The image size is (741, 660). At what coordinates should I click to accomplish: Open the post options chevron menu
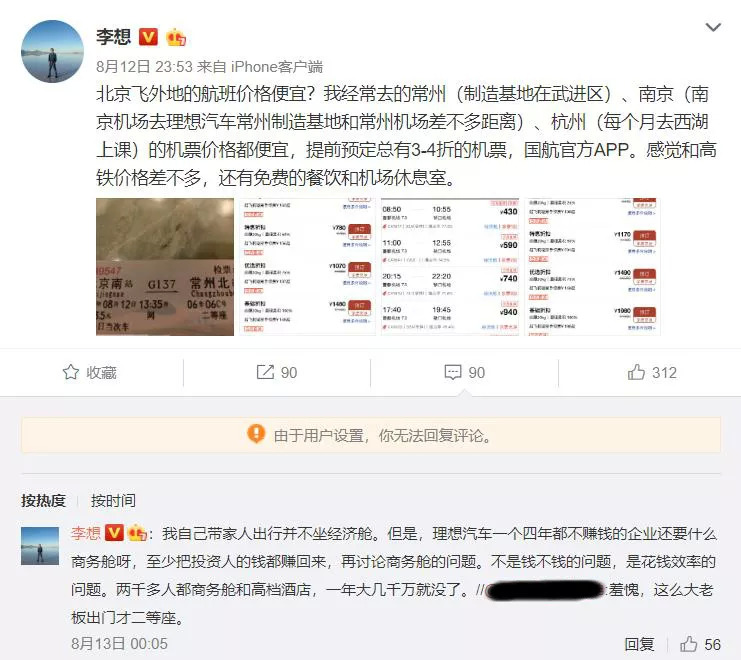click(713, 27)
